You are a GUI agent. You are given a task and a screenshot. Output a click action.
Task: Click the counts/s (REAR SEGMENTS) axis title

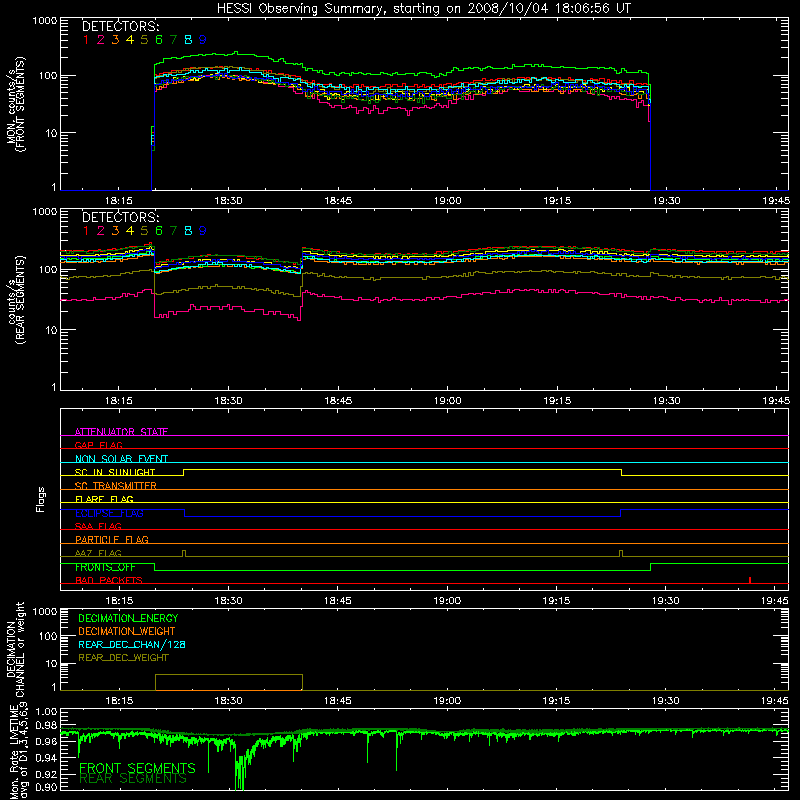[x=15, y=300]
